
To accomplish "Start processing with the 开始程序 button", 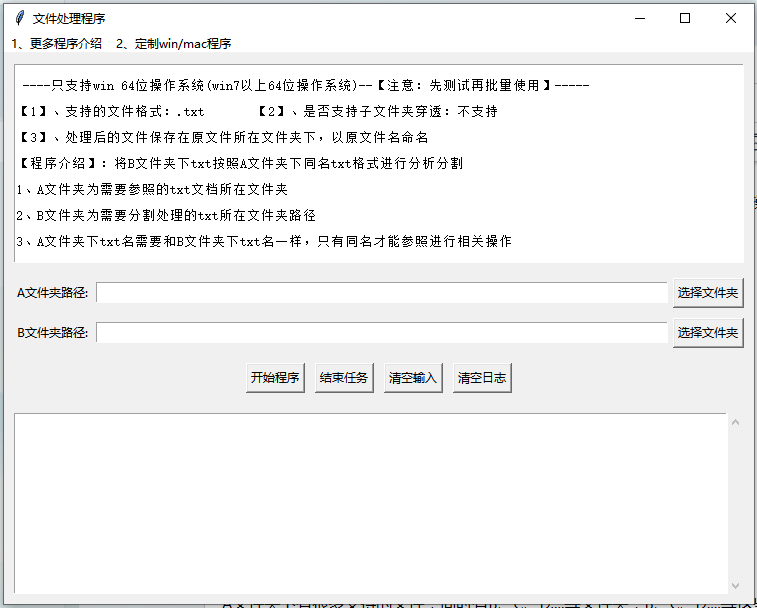I will click(275, 378).
